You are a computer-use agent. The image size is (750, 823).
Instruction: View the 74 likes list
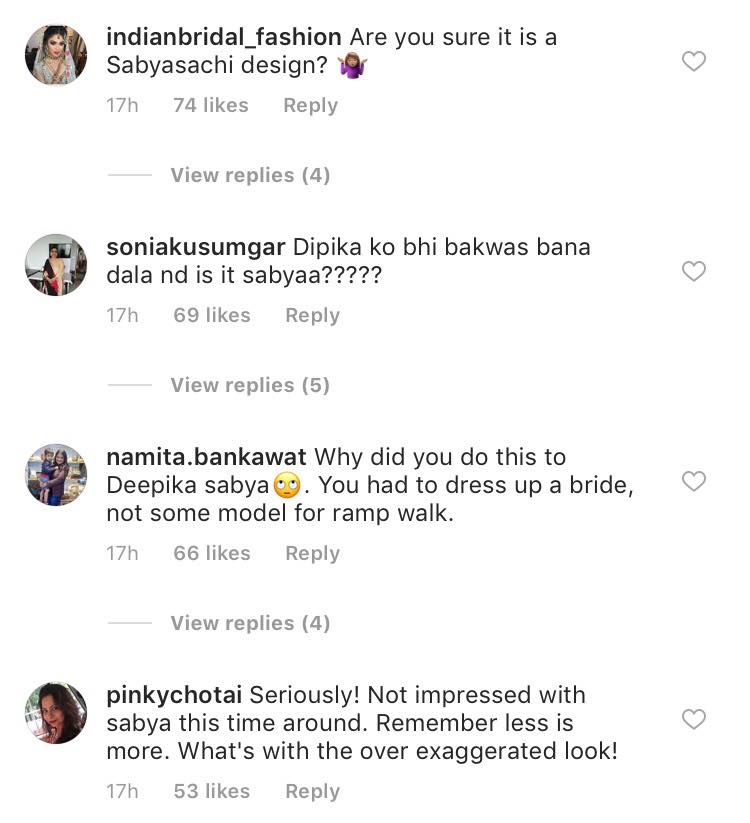[x=210, y=105]
